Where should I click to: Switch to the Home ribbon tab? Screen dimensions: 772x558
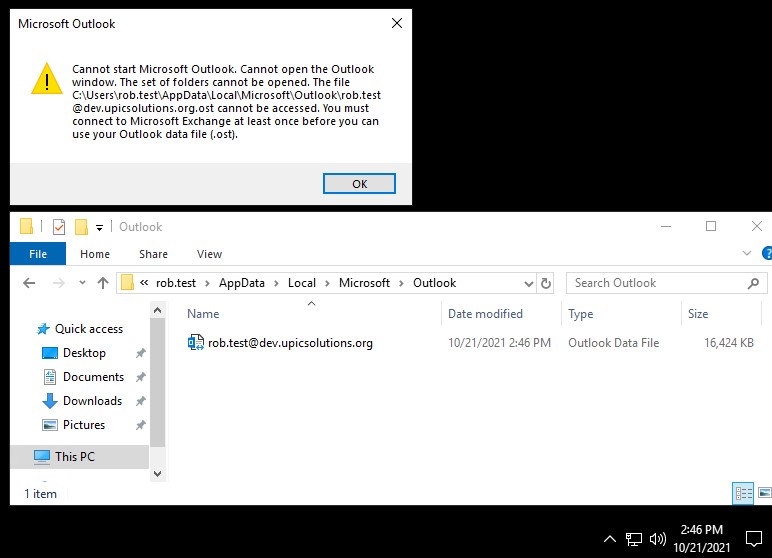coord(95,254)
